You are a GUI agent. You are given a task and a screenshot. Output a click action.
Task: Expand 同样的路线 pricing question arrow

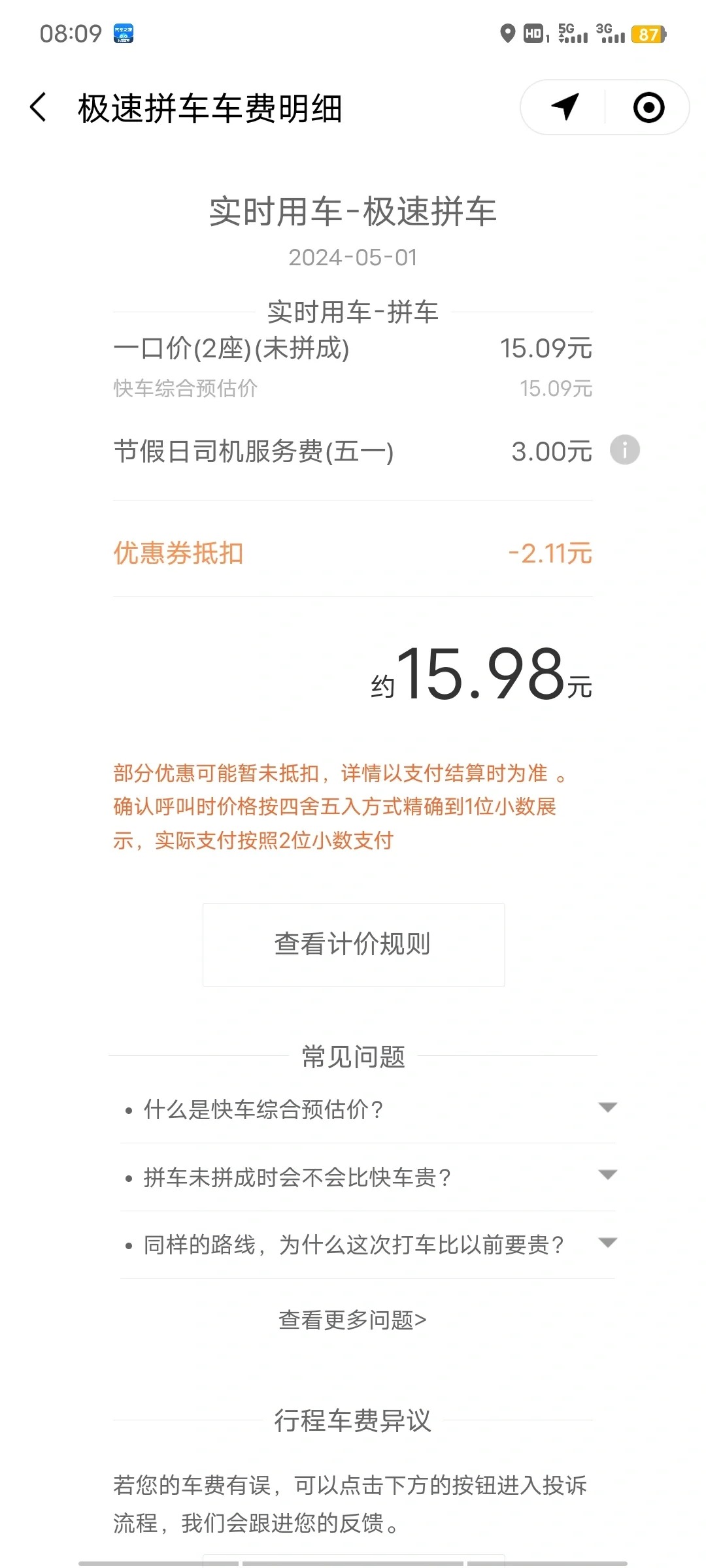607,1243
